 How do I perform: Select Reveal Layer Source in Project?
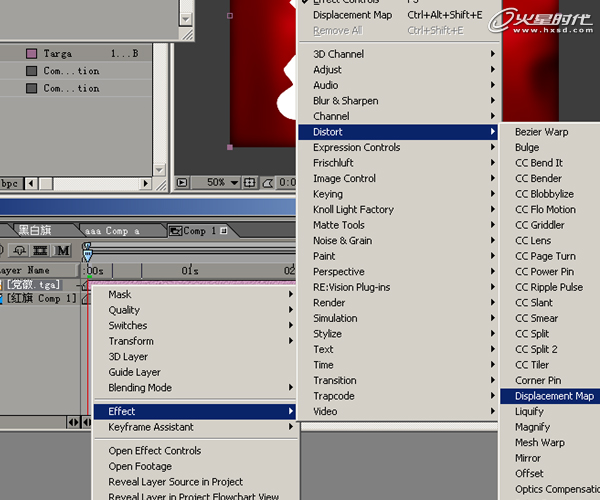(x=176, y=482)
